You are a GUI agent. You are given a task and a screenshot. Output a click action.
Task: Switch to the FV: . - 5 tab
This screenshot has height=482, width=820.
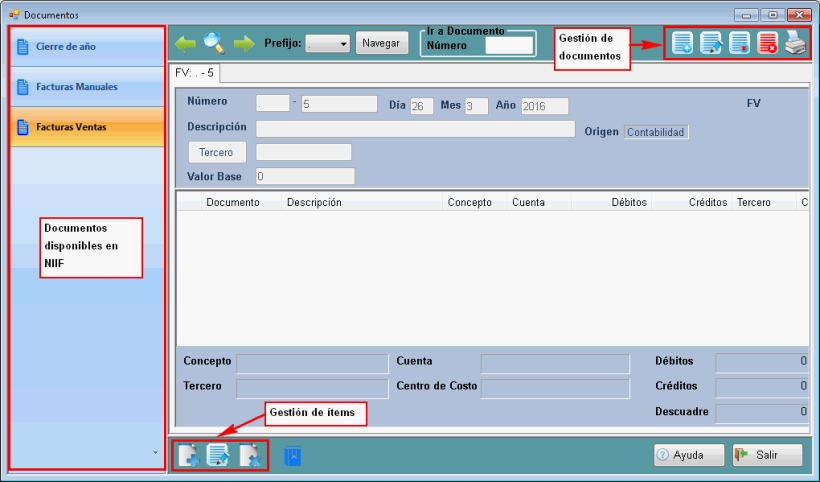click(194, 73)
